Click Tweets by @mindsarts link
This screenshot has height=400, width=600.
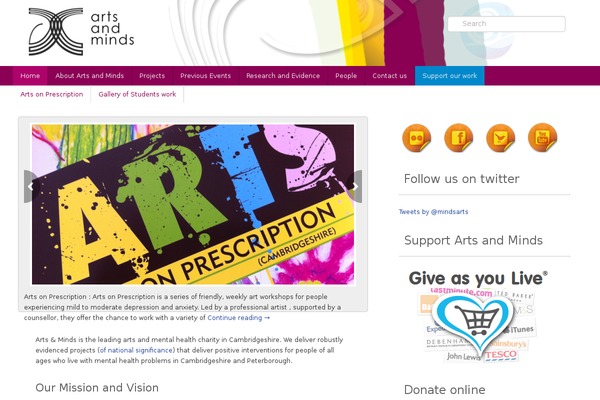click(434, 212)
